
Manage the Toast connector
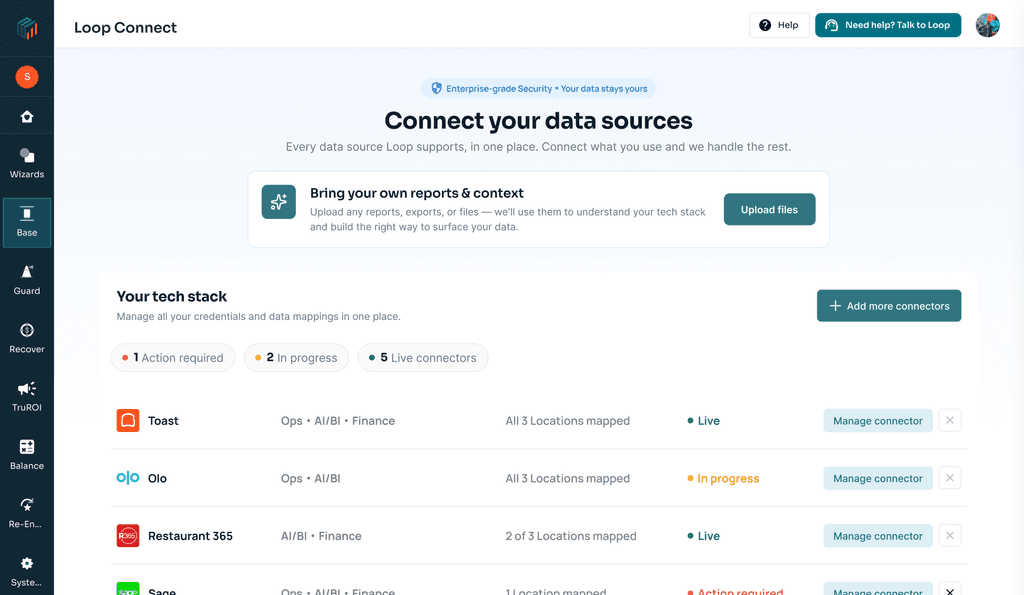point(878,421)
